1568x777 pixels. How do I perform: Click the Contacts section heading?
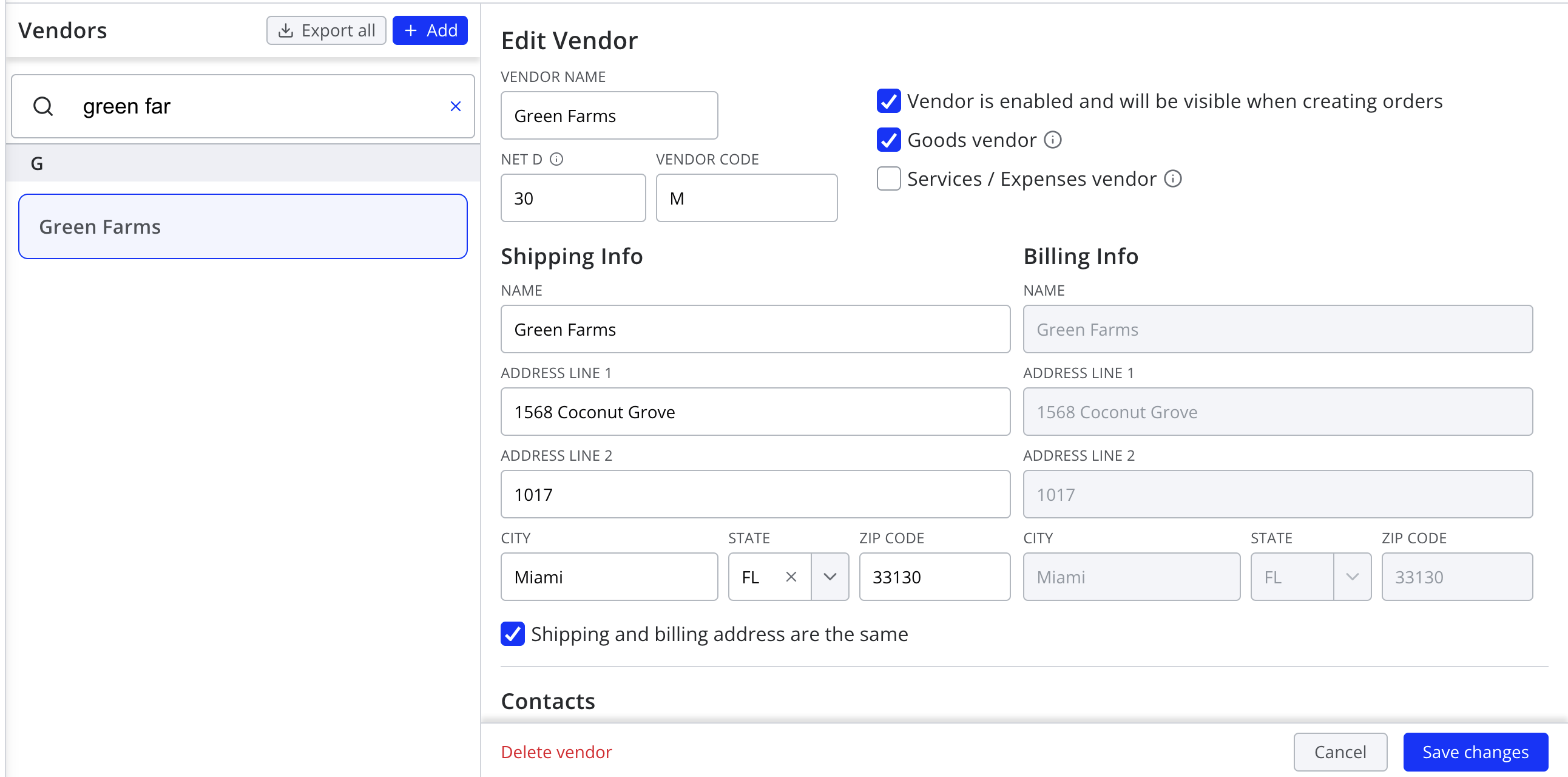[x=548, y=701]
